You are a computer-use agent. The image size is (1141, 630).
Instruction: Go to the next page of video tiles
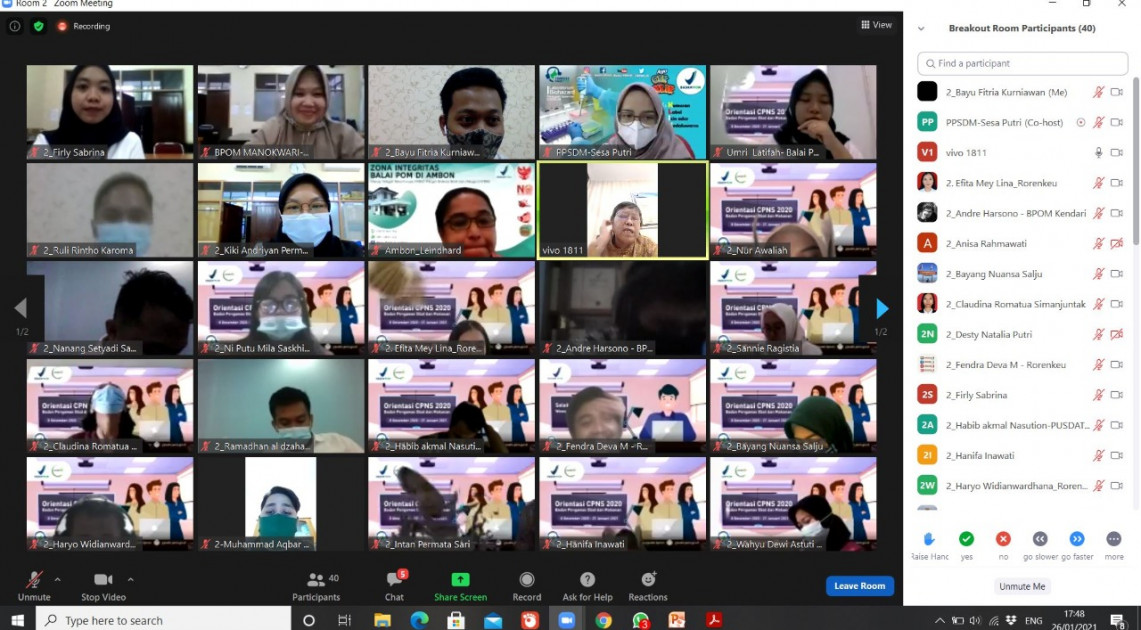[x=882, y=308]
